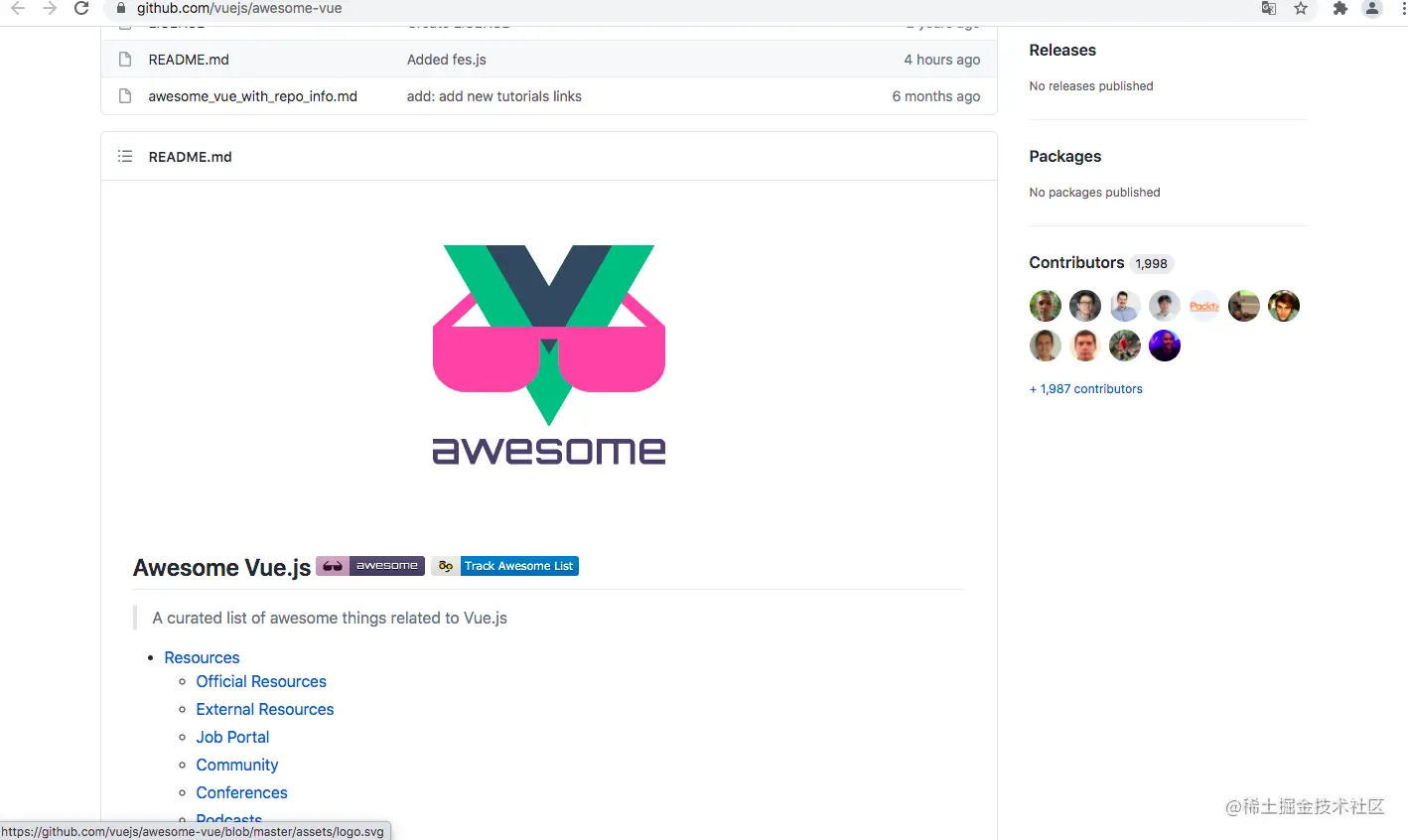This screenshot has width=1408, height=840.
Task: Open fourth contributor avatar in top row
Action: tap(1165, 306)
